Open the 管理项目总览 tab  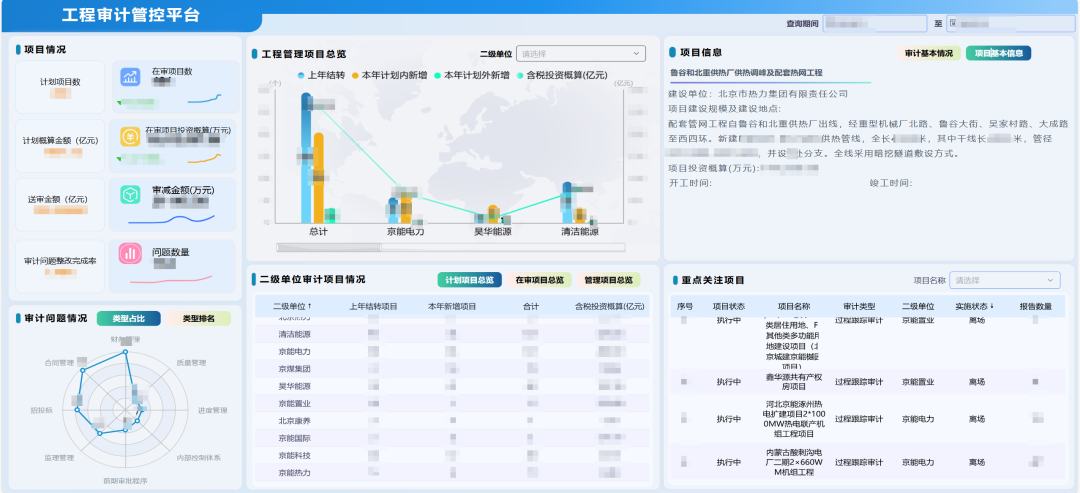tap(608, 280)
